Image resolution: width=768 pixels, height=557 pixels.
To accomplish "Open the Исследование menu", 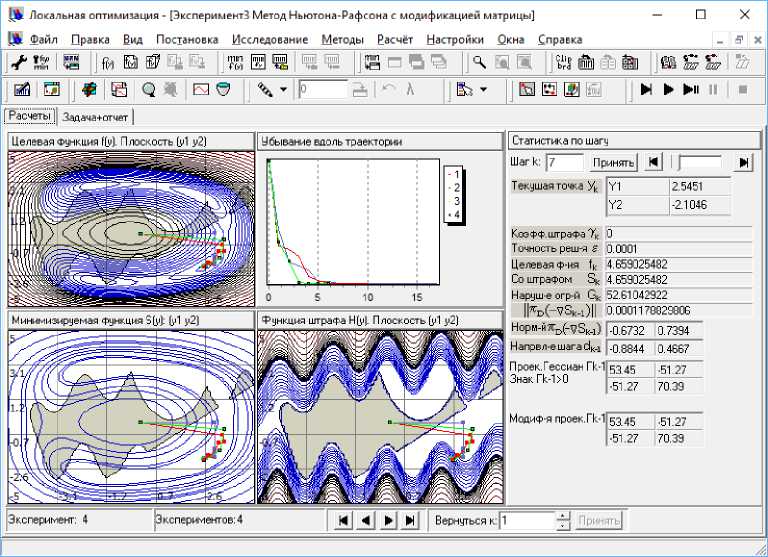I will pyautogui.click(x=270, y=39).
